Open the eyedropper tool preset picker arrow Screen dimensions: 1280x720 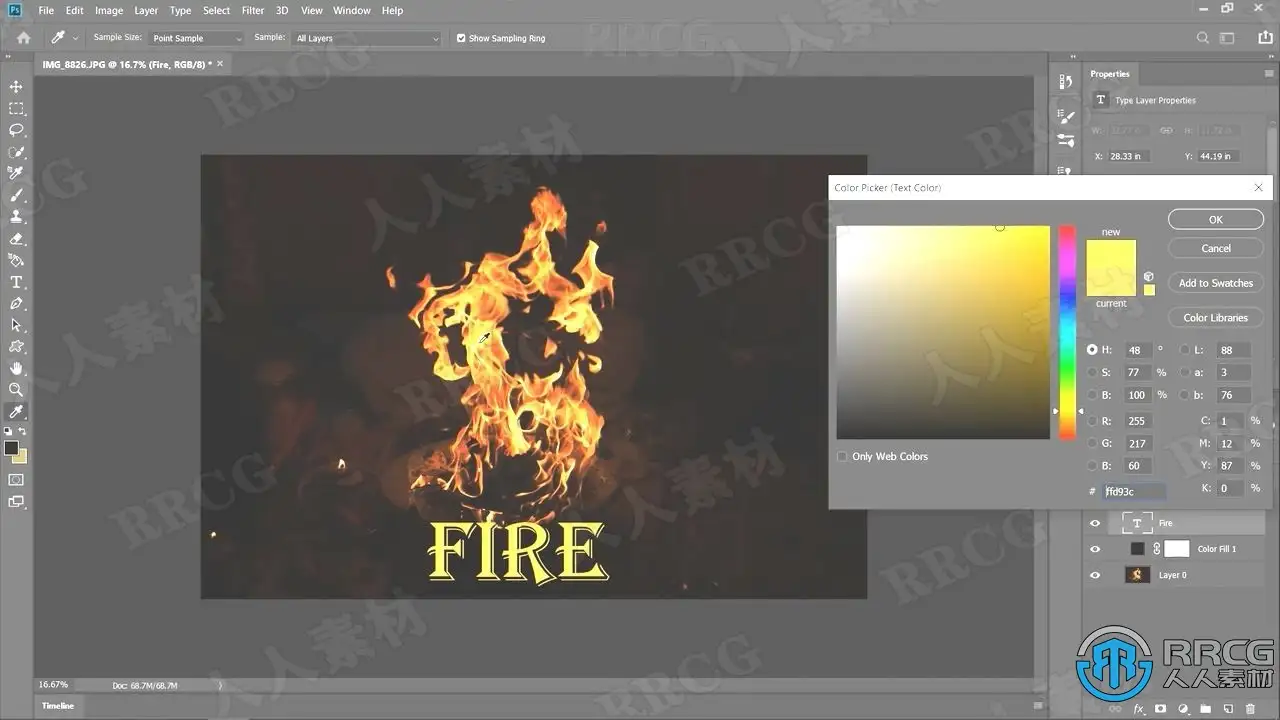(75, 38)
